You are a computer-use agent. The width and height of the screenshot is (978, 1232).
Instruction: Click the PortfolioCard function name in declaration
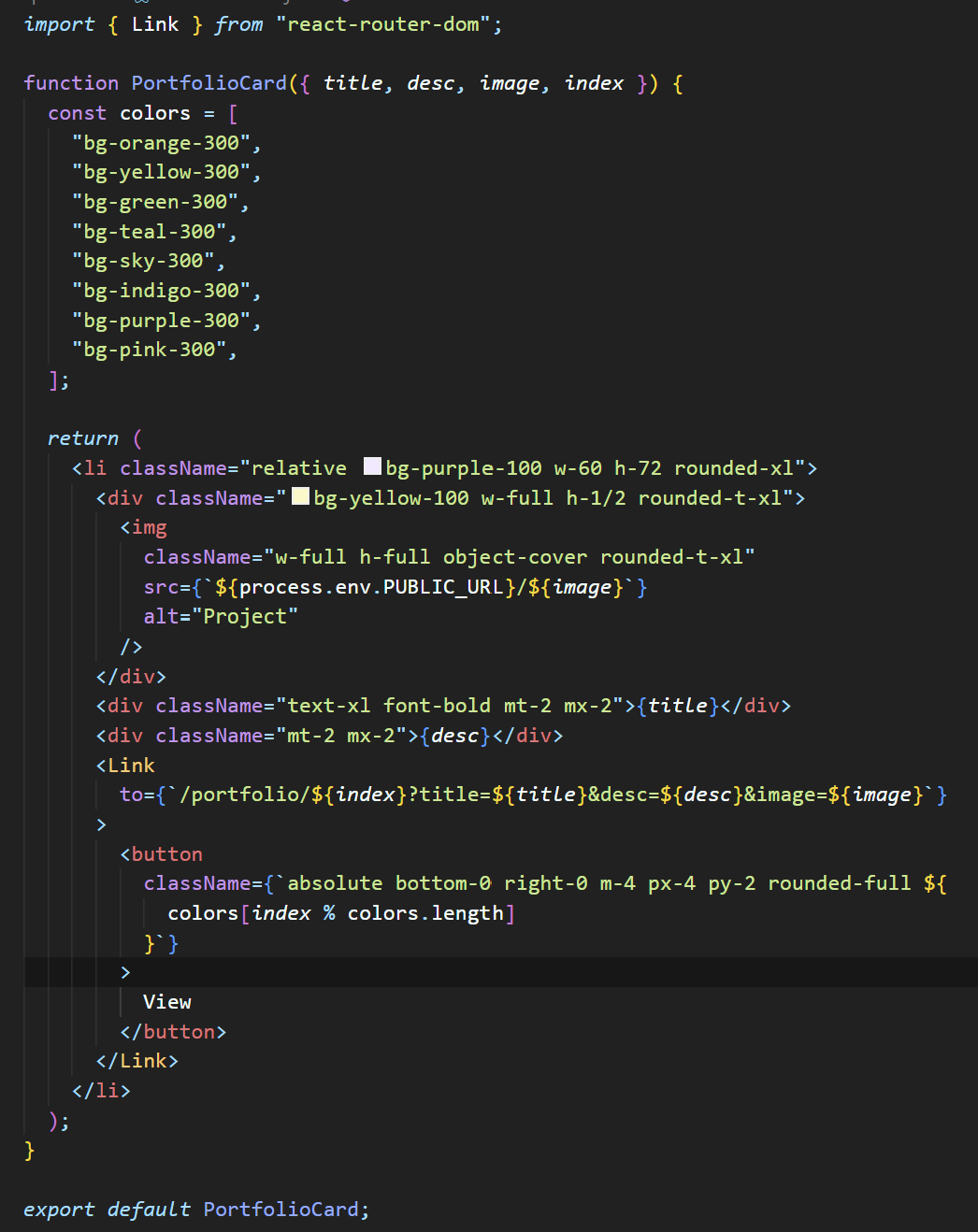tap(209, 83)
